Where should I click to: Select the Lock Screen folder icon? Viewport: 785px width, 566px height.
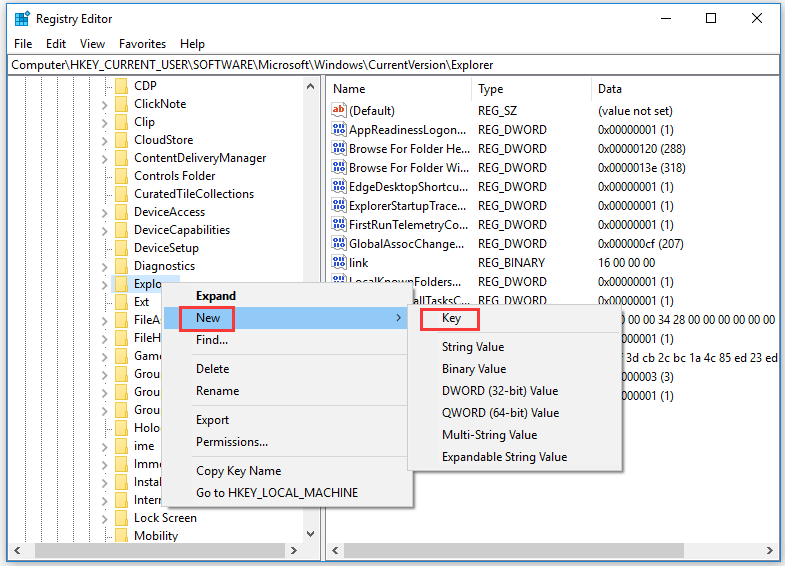121,518
